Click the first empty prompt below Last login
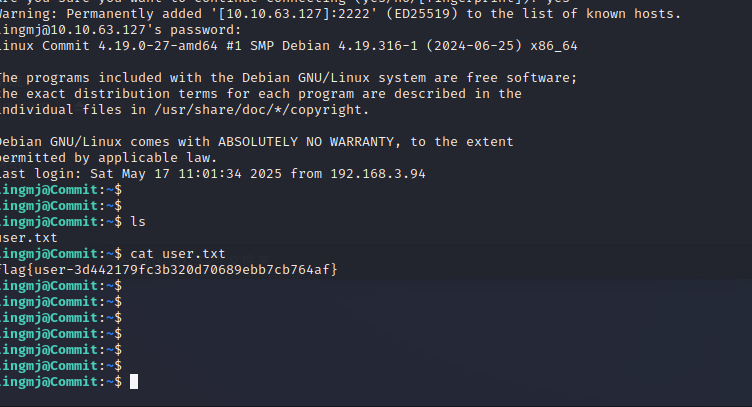Screen dimensions: 752x407 click(x=62, y=190)
